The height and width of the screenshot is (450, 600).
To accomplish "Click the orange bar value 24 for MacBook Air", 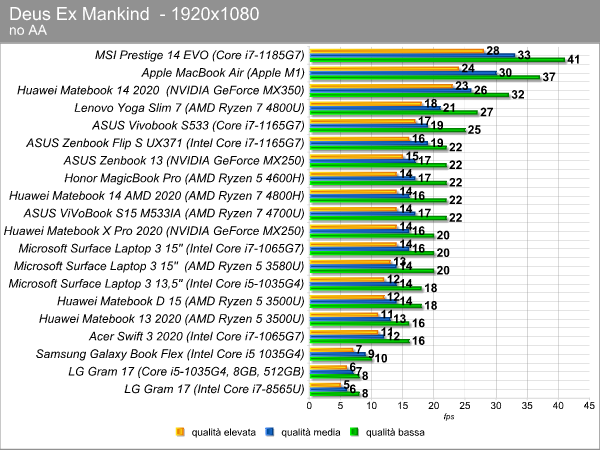I will [x=468, y=68].
